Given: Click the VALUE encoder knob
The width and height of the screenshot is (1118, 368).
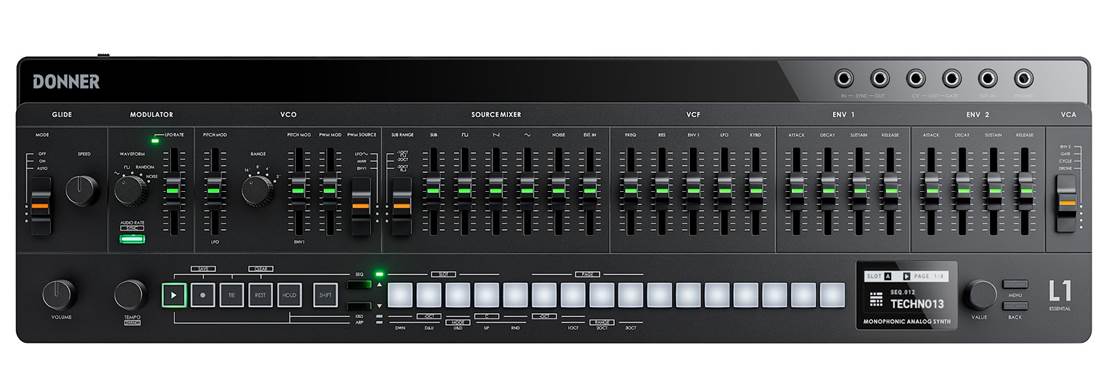Looking at the screenshot, I should click(x=980, y=295).
